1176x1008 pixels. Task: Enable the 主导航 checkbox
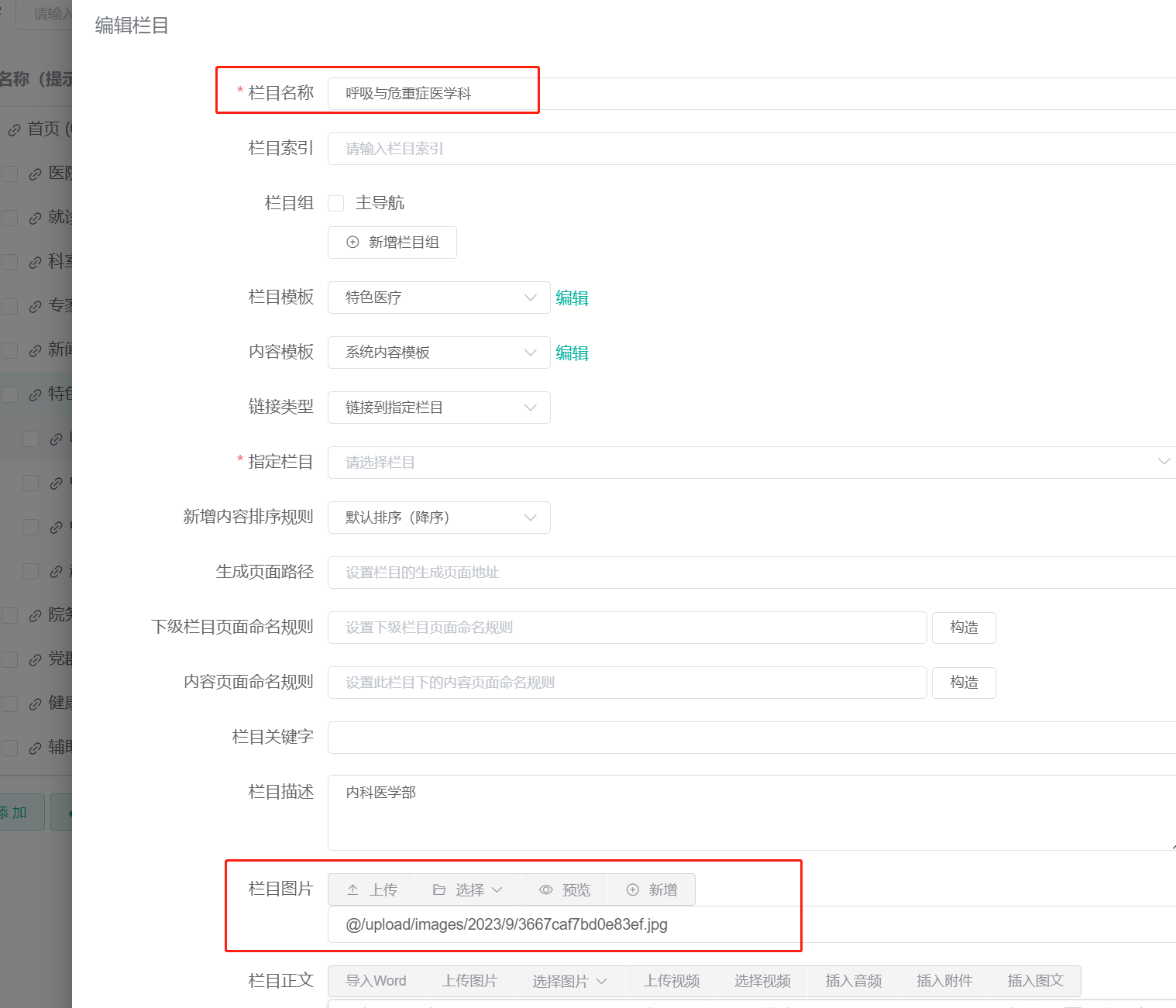(335, 202)
